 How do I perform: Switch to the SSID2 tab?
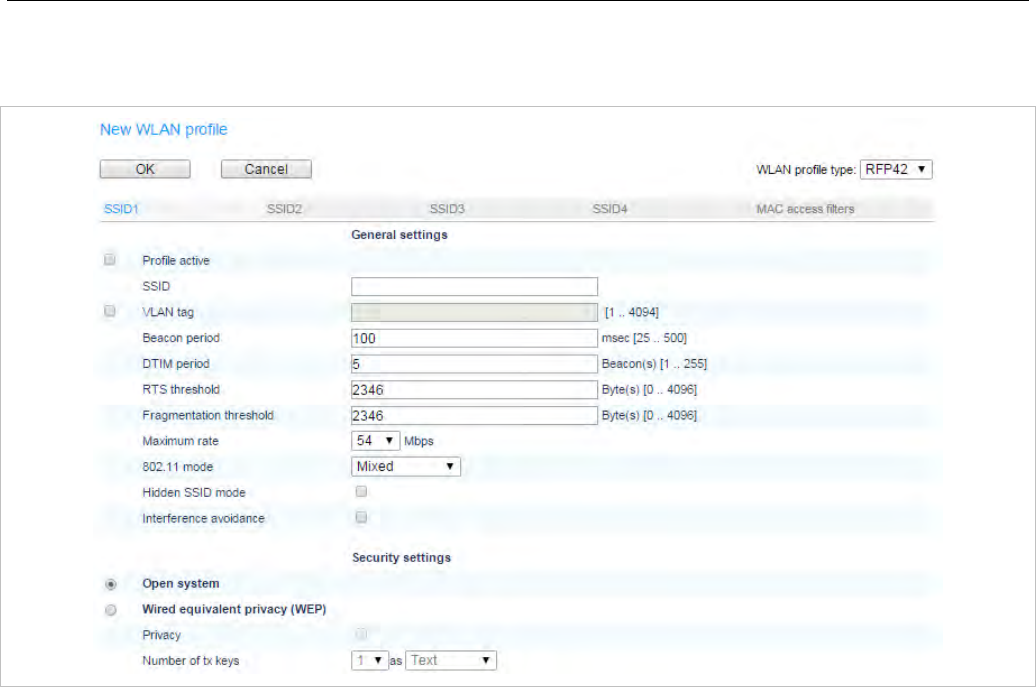pos(284,209)
